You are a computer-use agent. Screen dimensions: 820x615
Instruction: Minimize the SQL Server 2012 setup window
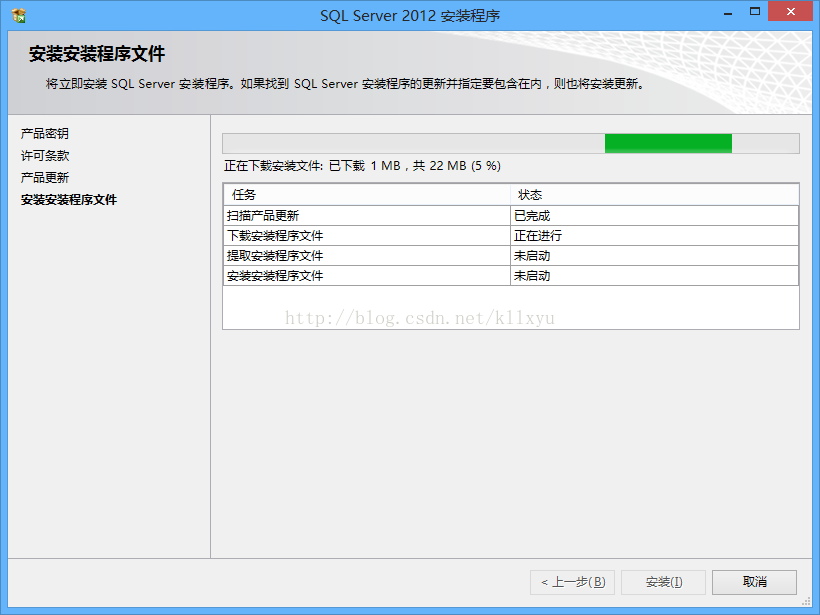pos(728,13)
